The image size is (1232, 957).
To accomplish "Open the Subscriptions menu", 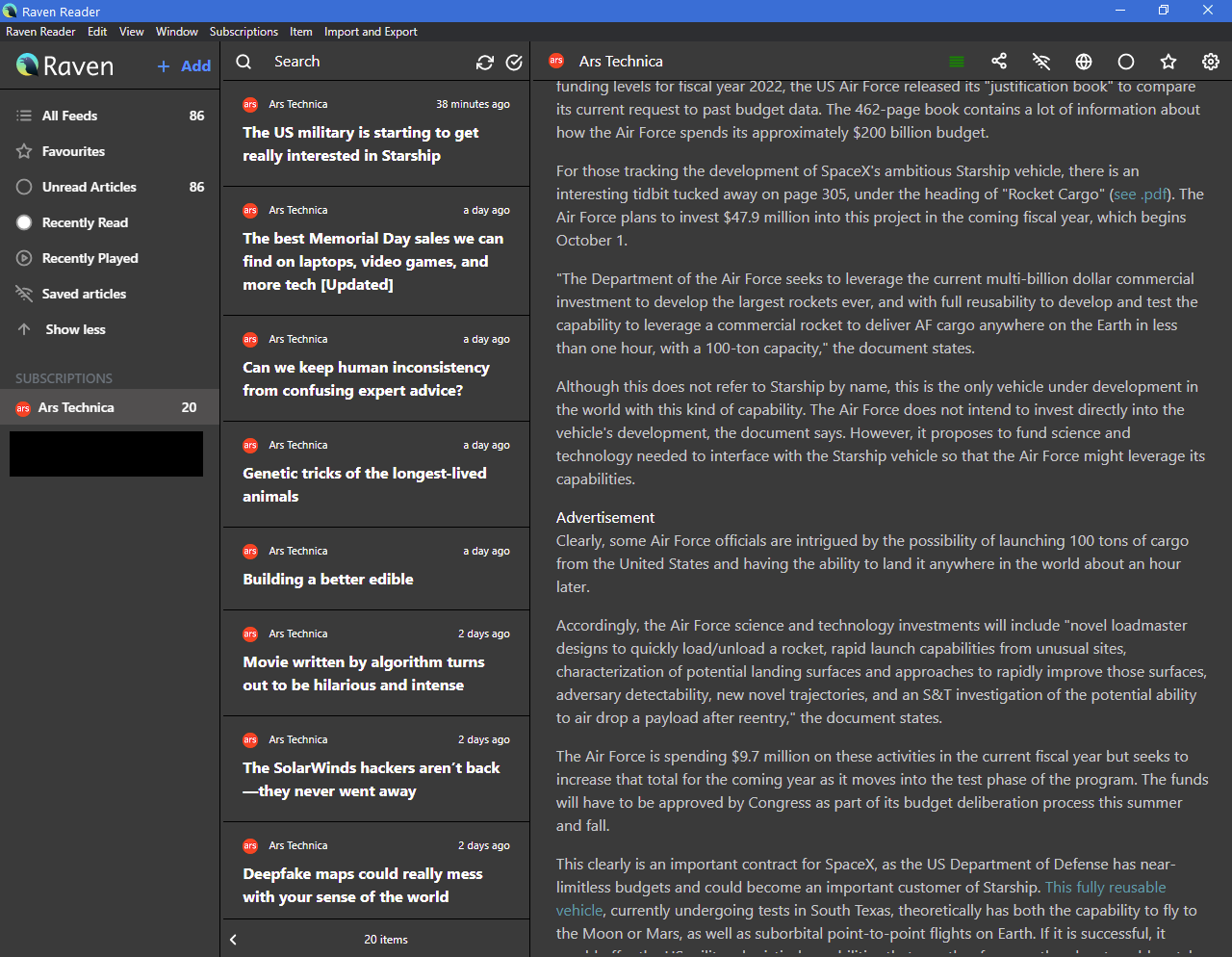I will [x=244, y=32].
